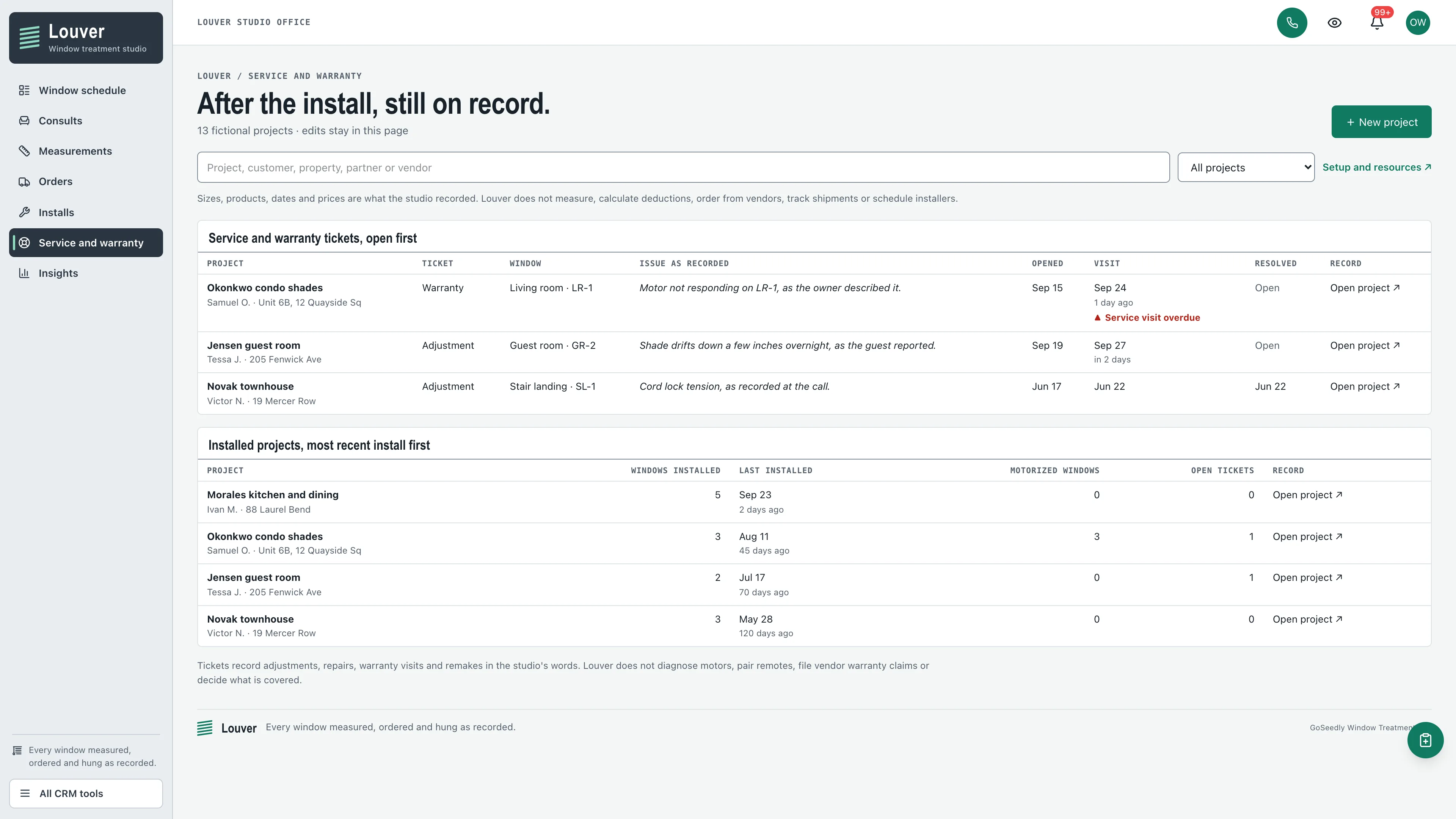The height and width of the screenshot is (819, 1456).
Task: Click the Motorized Windows column header
Action: tap(1055, 470)
